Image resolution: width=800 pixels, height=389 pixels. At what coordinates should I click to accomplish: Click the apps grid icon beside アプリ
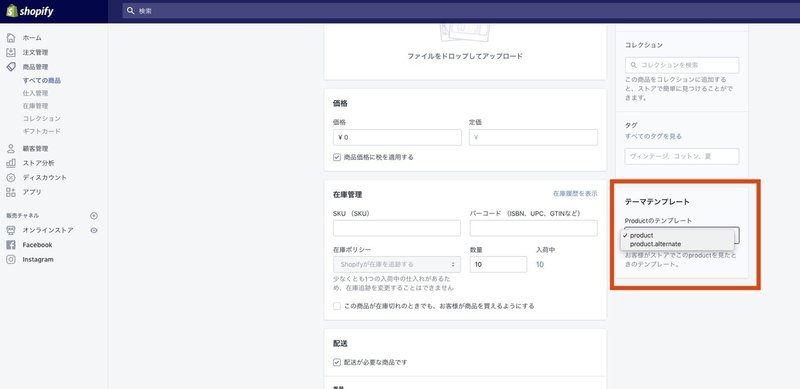click(11, 192)
